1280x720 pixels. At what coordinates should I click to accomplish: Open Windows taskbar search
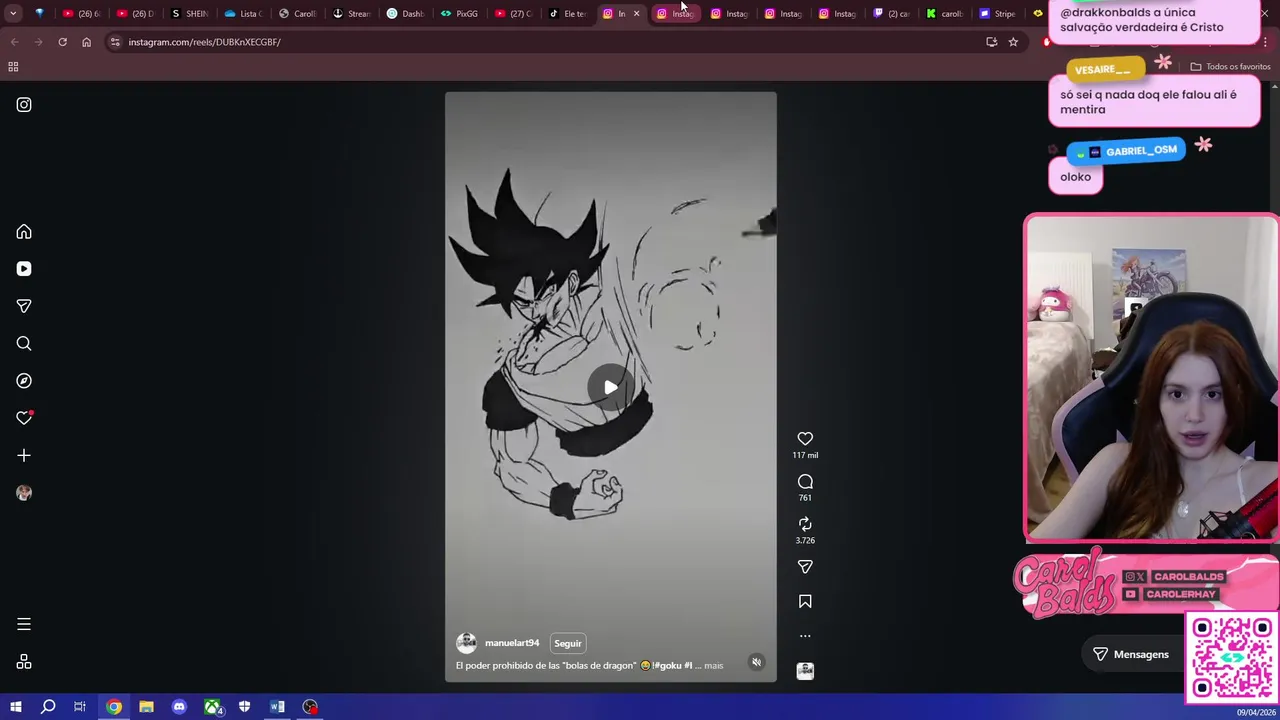[x=48, y=707]
